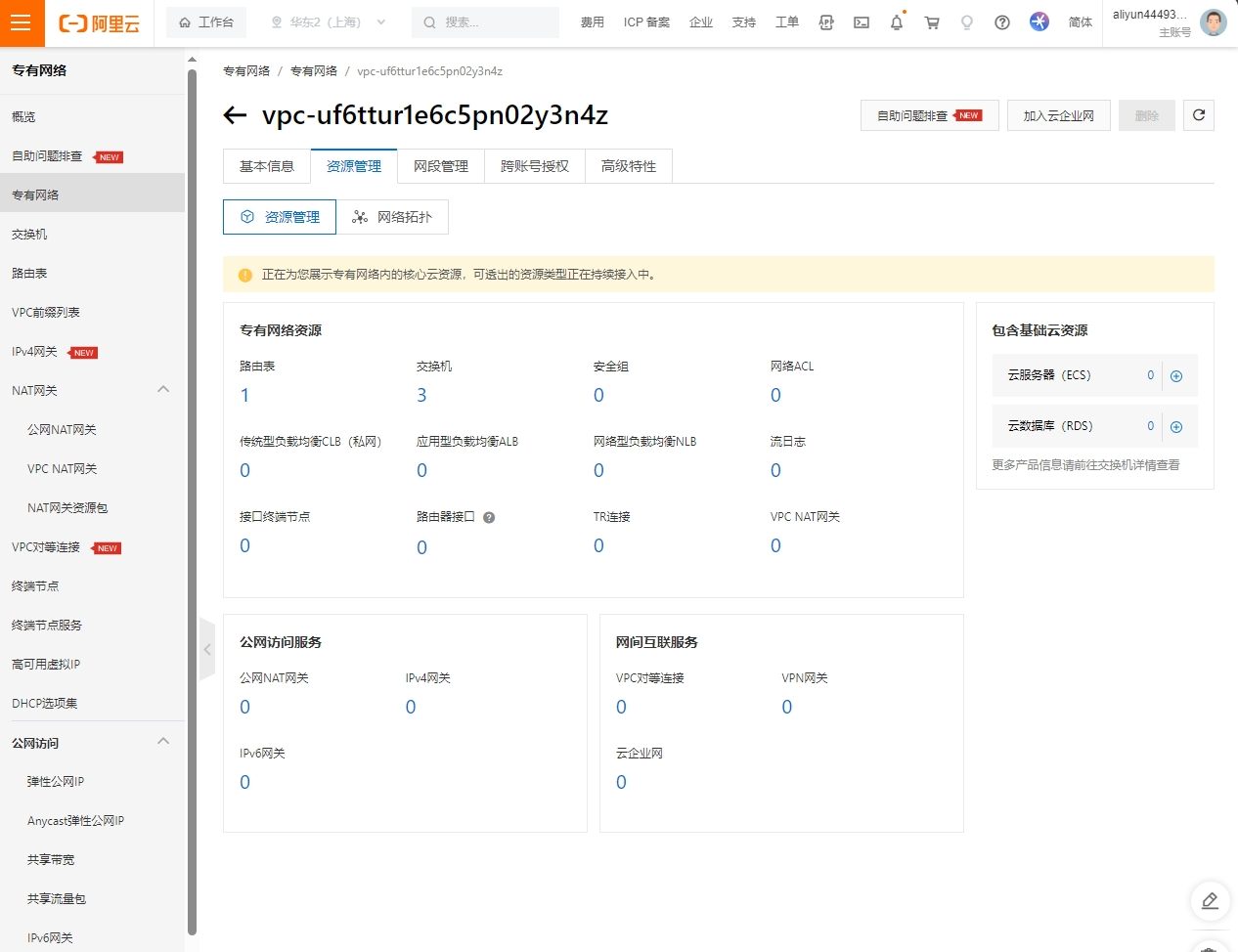Open the shopping cart icon
This screenshot has width=1238, height=952.
932,22
